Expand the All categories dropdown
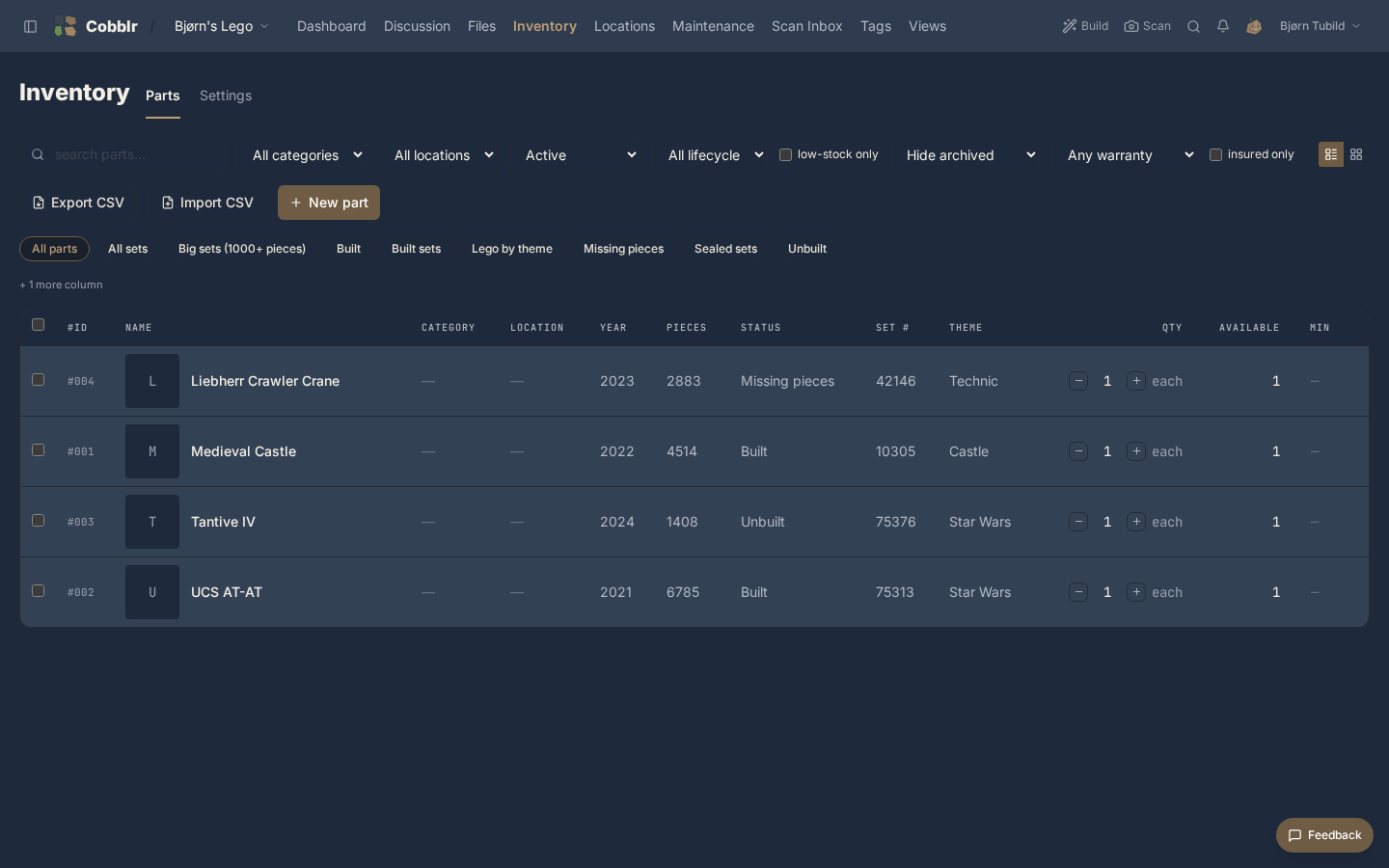Screen dimensions: 1389x868 [307, 155]
